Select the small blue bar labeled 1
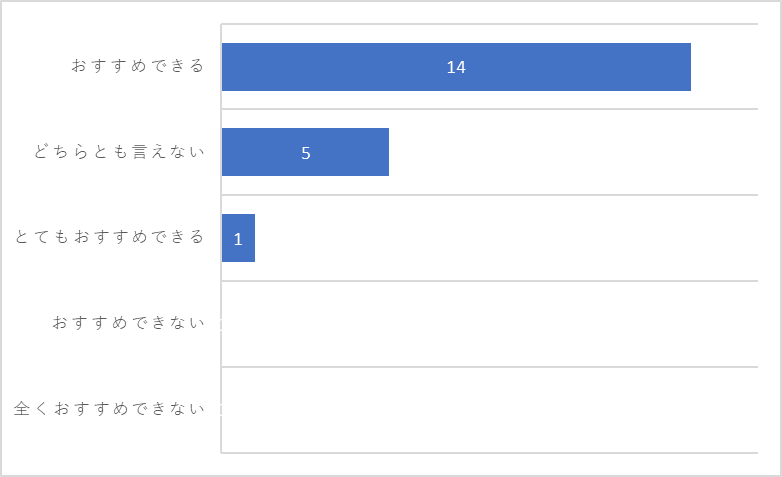This screenshot has width=782, height=477. (x=238, y=238)
